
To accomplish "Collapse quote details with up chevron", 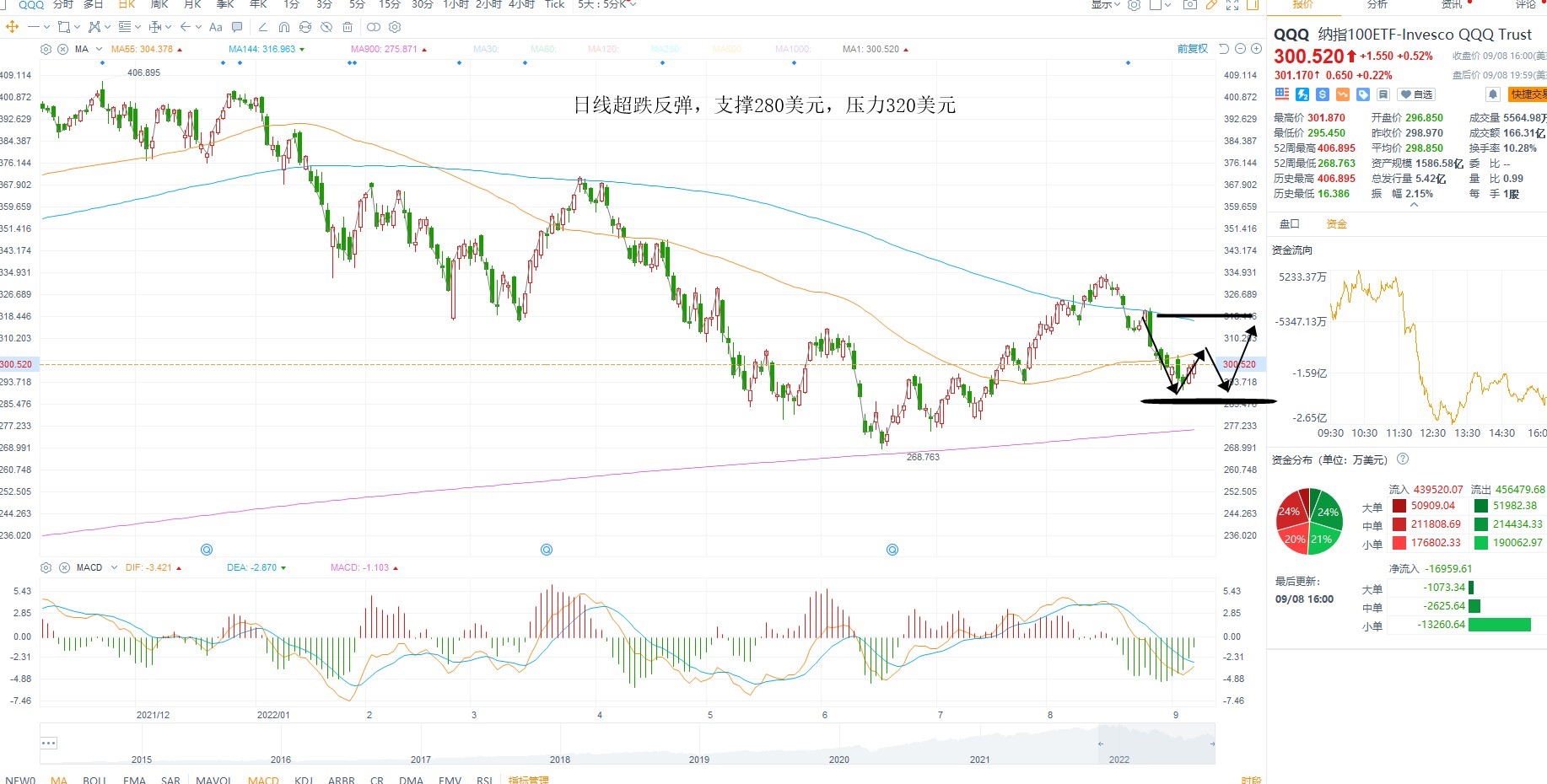I will (x=1415, y=205).
